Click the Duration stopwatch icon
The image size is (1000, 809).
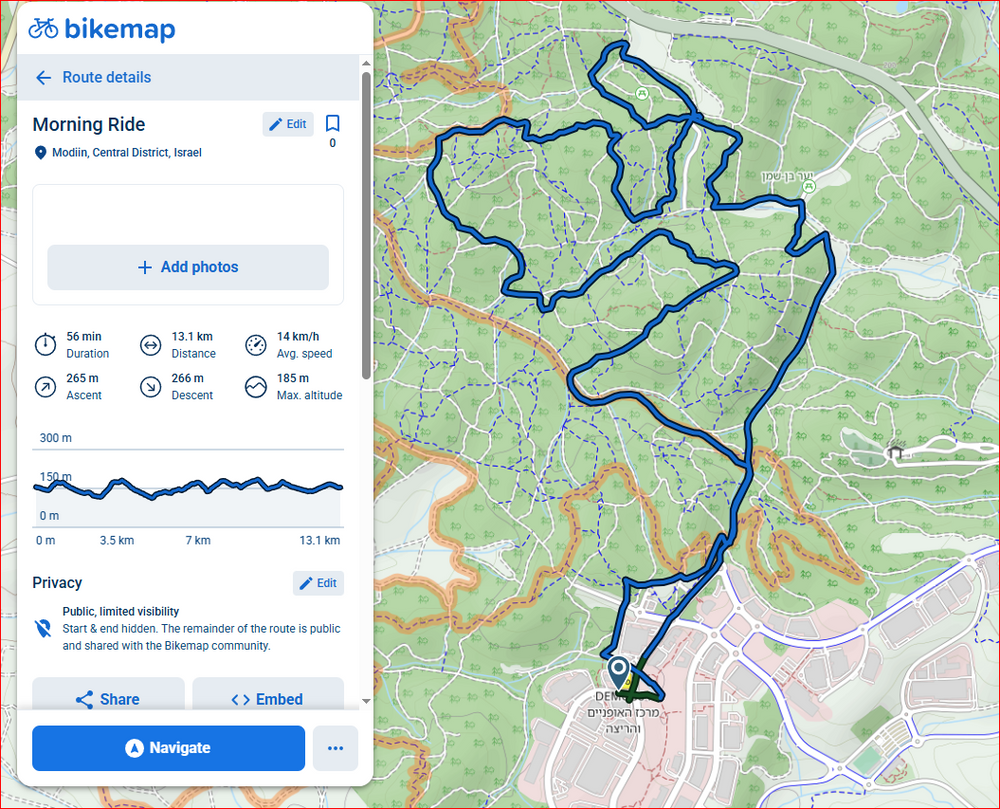point(45,345)
